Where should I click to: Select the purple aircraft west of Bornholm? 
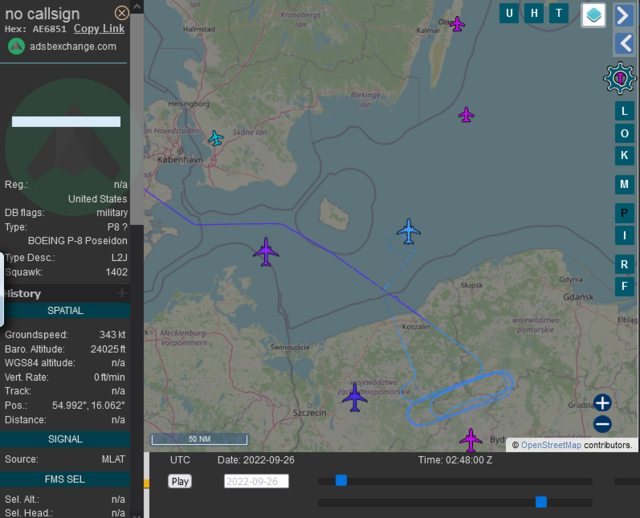click(x=266, y=252)
